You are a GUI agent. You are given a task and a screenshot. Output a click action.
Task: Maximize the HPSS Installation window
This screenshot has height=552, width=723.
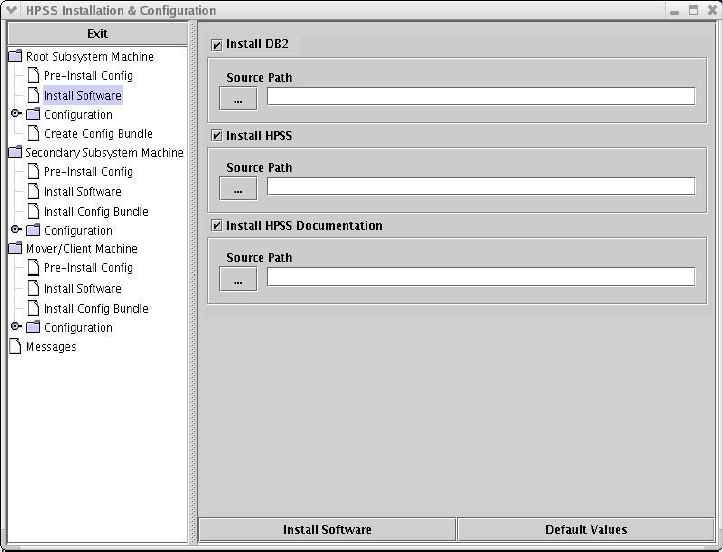coord(693,10)
